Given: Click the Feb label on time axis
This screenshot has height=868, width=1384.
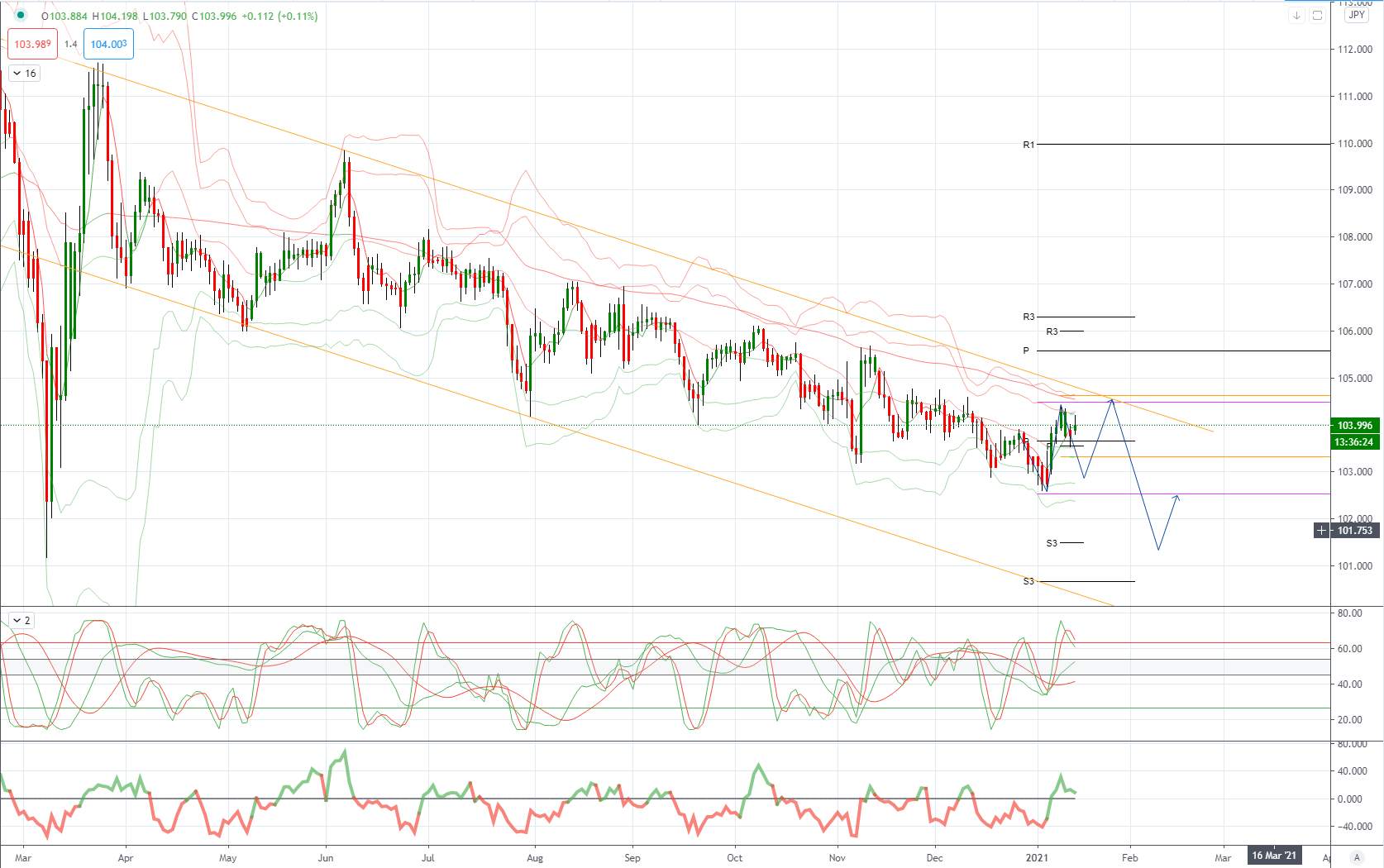Looking at the screenshot, I should (x=1130, y=858).
